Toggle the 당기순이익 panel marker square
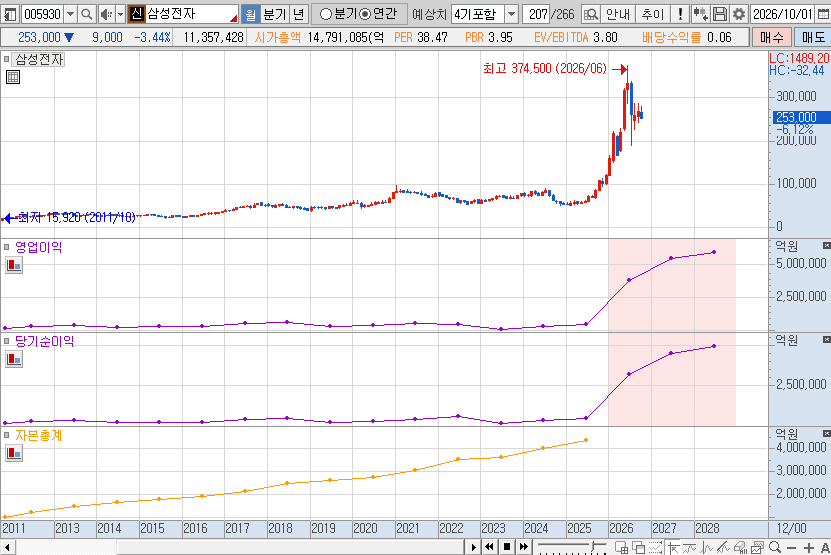The width and height of the screenshot is (831, 555). 6,341
